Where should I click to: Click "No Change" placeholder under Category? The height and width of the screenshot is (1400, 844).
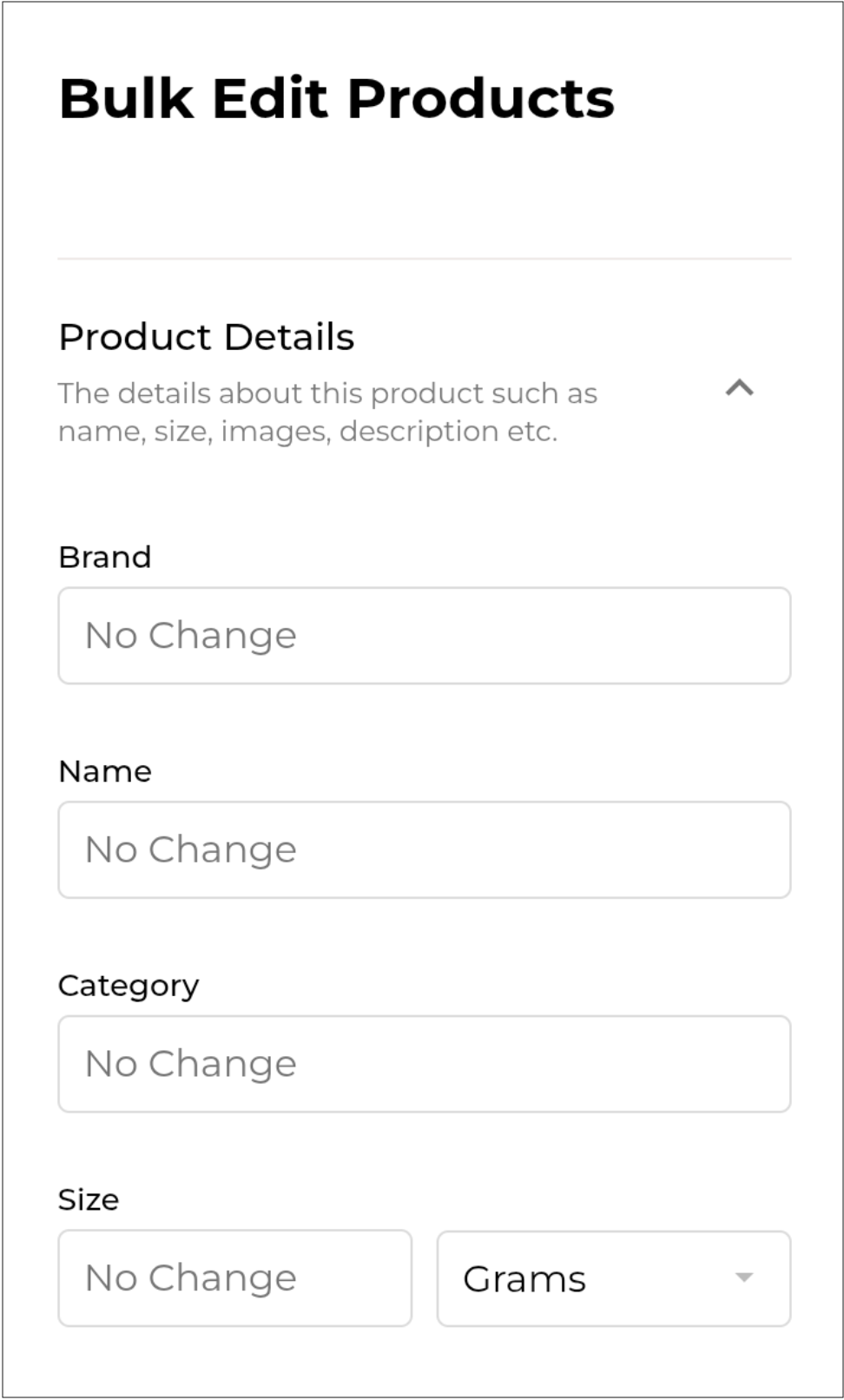190,1064
